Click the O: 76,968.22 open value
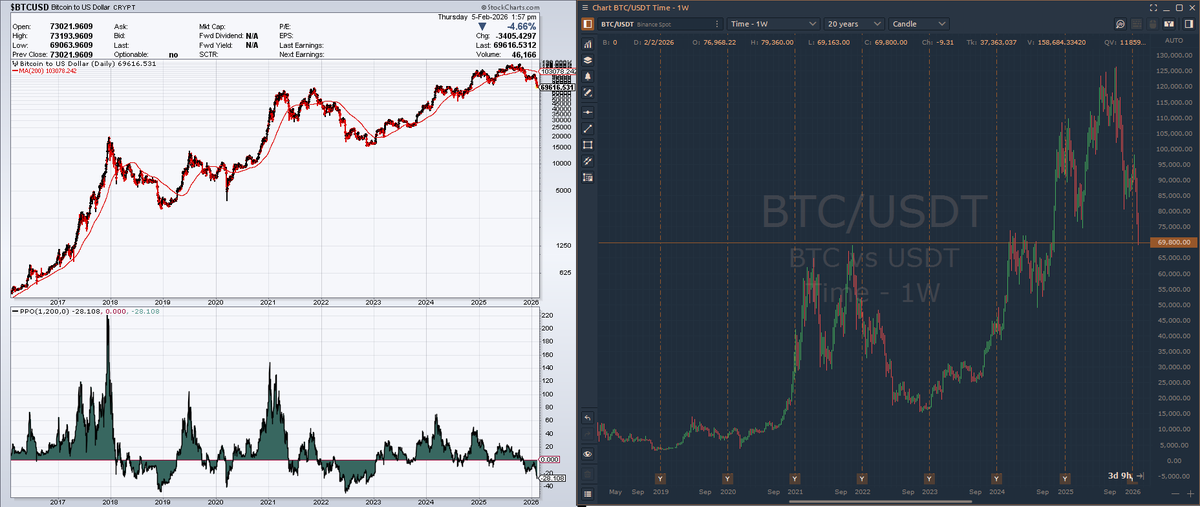The width and height of the screenshot is (1200, 507). (x=714, y=42)
